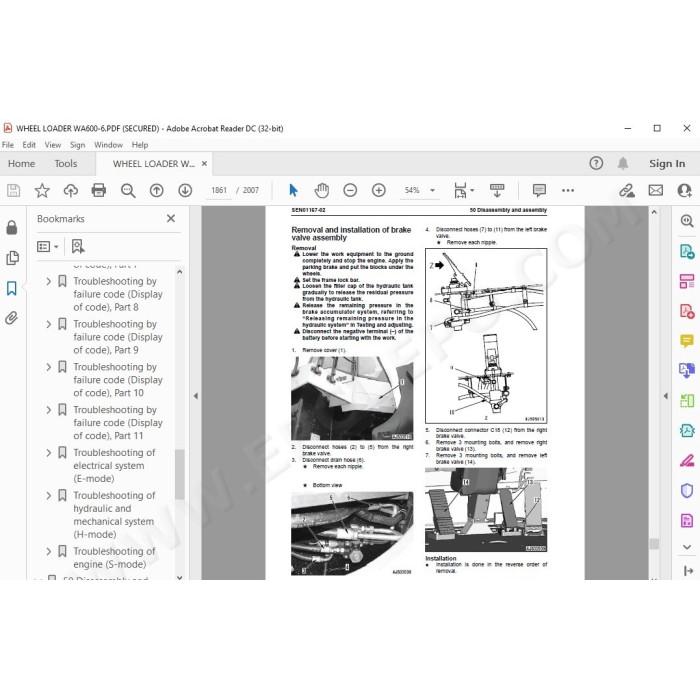Open fit page options icon
This screenshot has height=700, width=700.
click(x=463, y=191)
